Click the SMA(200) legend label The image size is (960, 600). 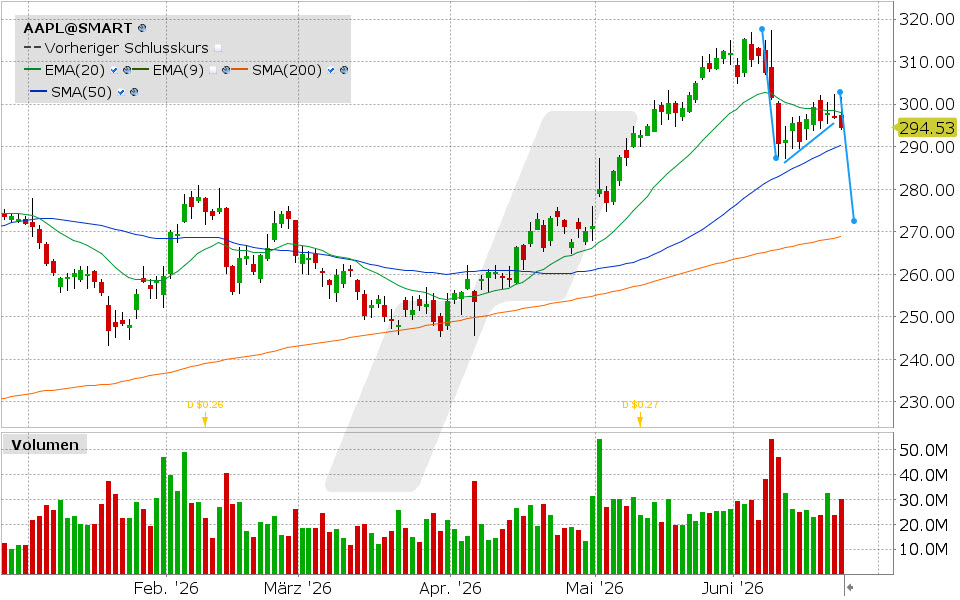coord(287,70)
